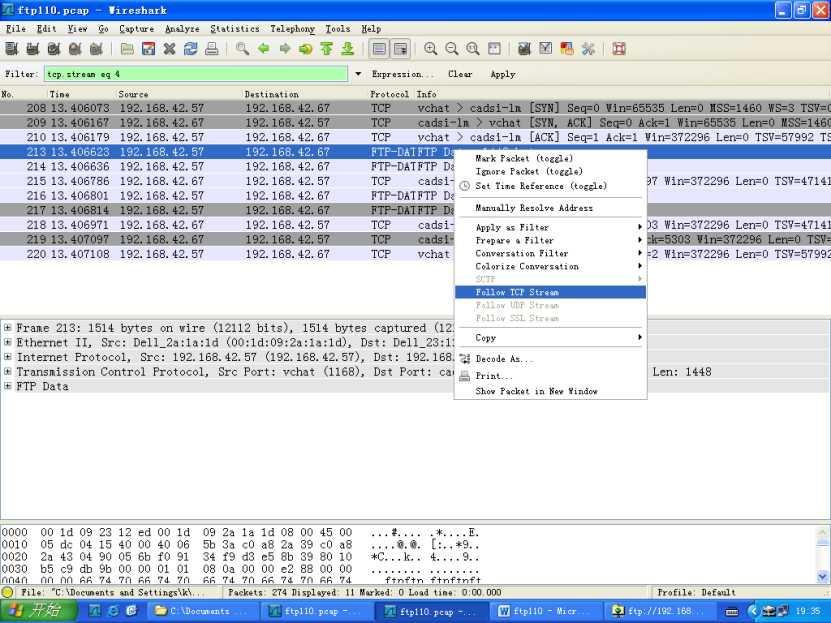The image size is (831, 623).
Task: Close this capture file icon
Action: coord(170,49)
